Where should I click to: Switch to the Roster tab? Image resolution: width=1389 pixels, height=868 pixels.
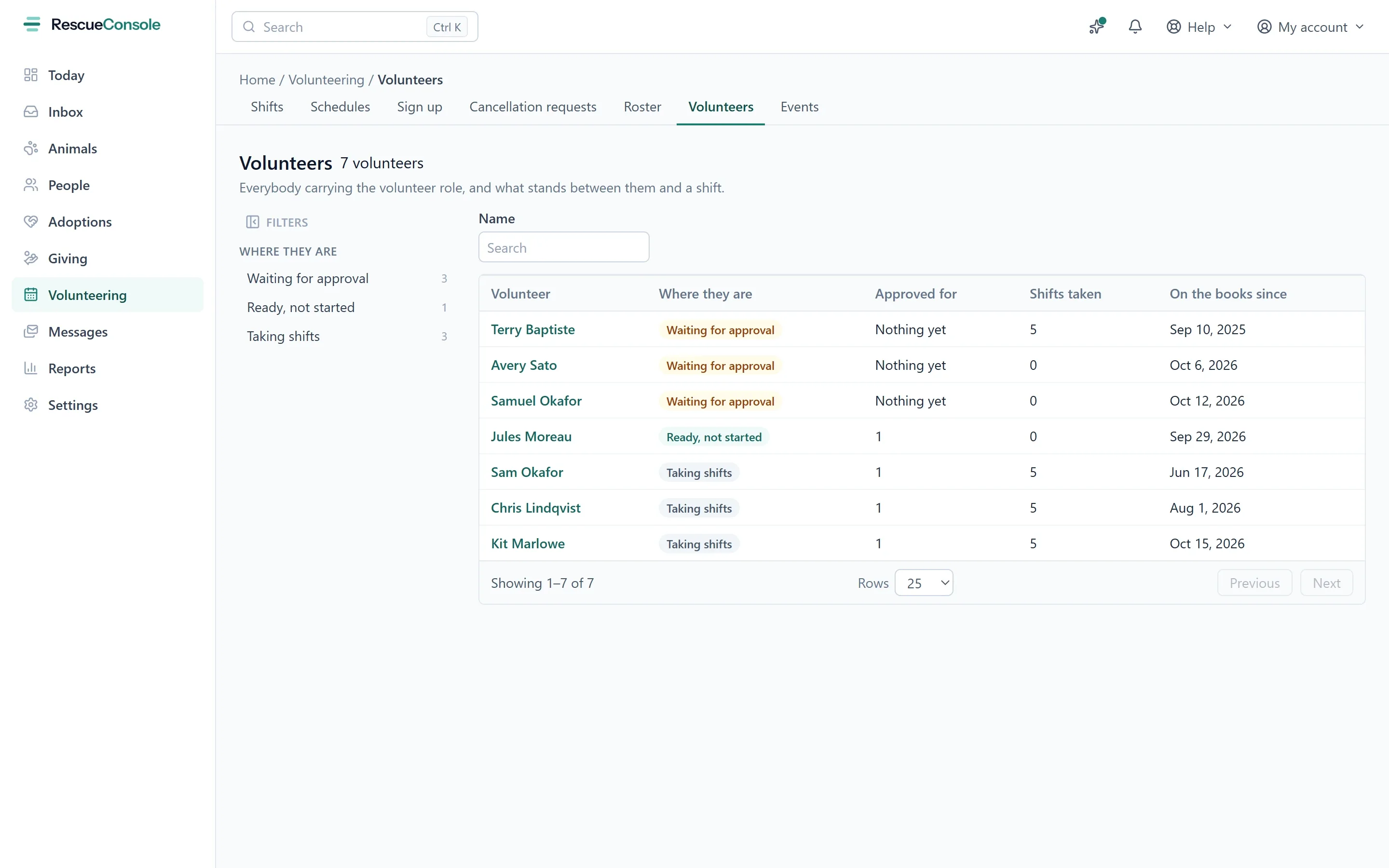(x=642, y=107)
